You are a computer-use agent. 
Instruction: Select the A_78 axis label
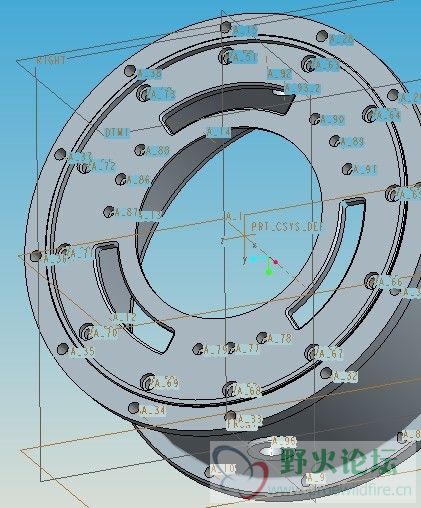pos(280,339)
